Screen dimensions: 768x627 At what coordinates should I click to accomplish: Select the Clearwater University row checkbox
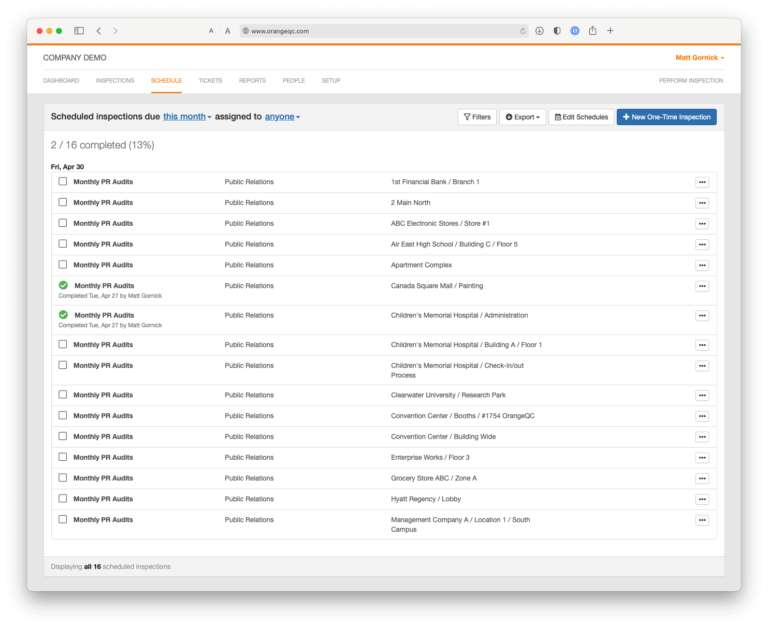(x=63, y=395)
